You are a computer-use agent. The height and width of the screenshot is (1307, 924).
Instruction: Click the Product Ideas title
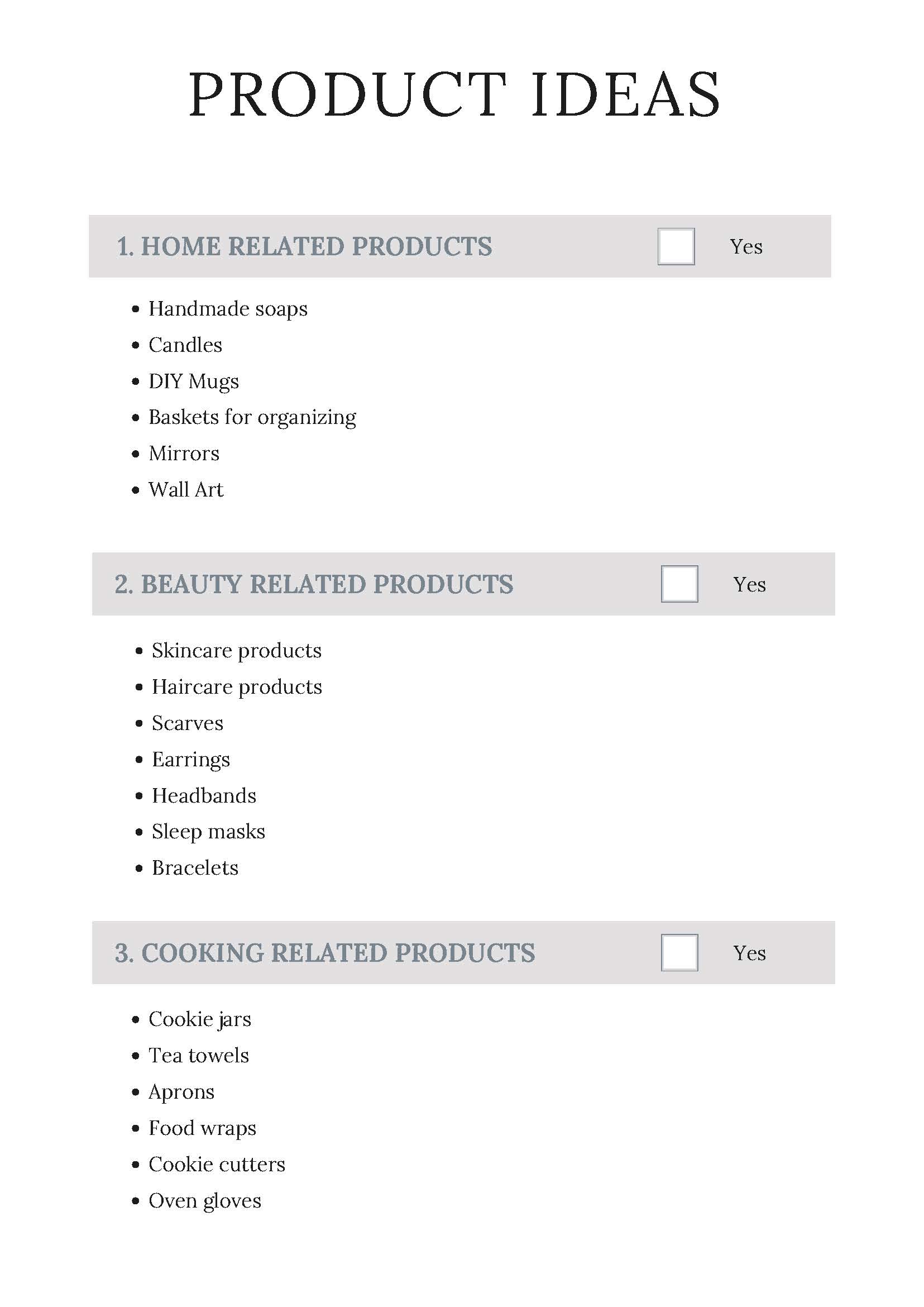[454, 94]
